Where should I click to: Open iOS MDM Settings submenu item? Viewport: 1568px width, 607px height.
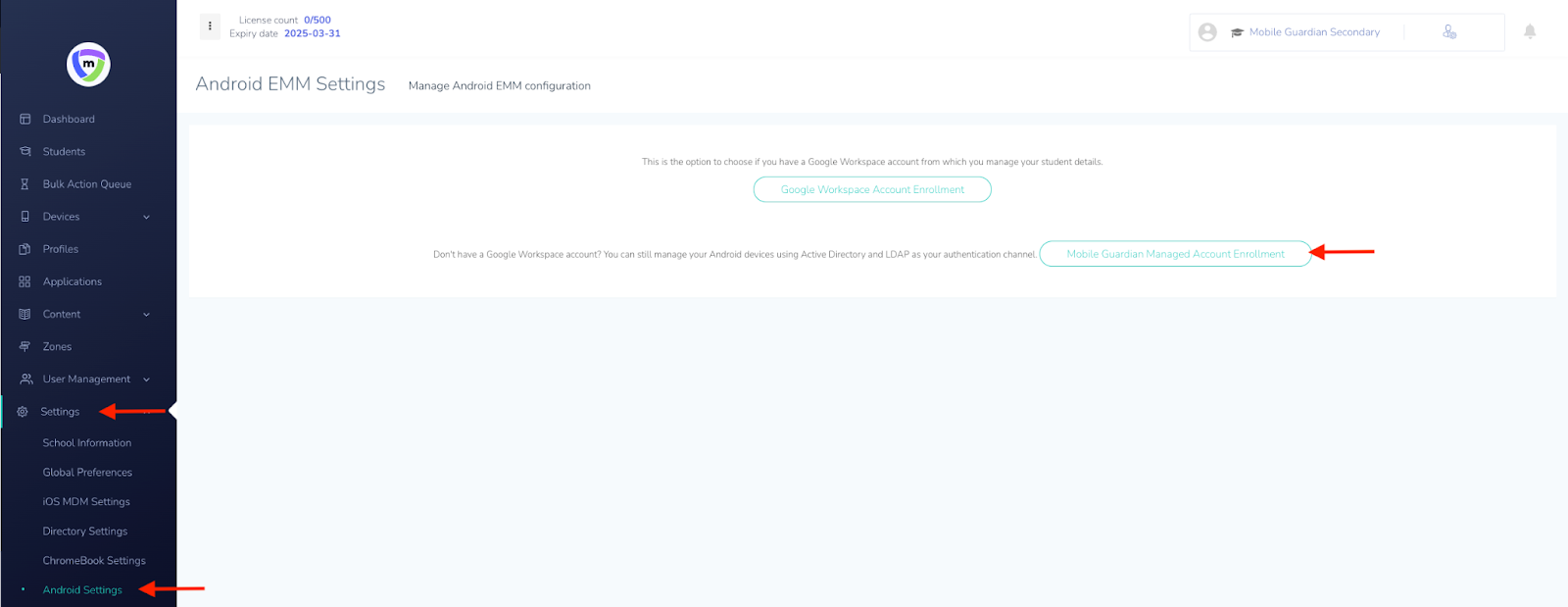point(86,502)
